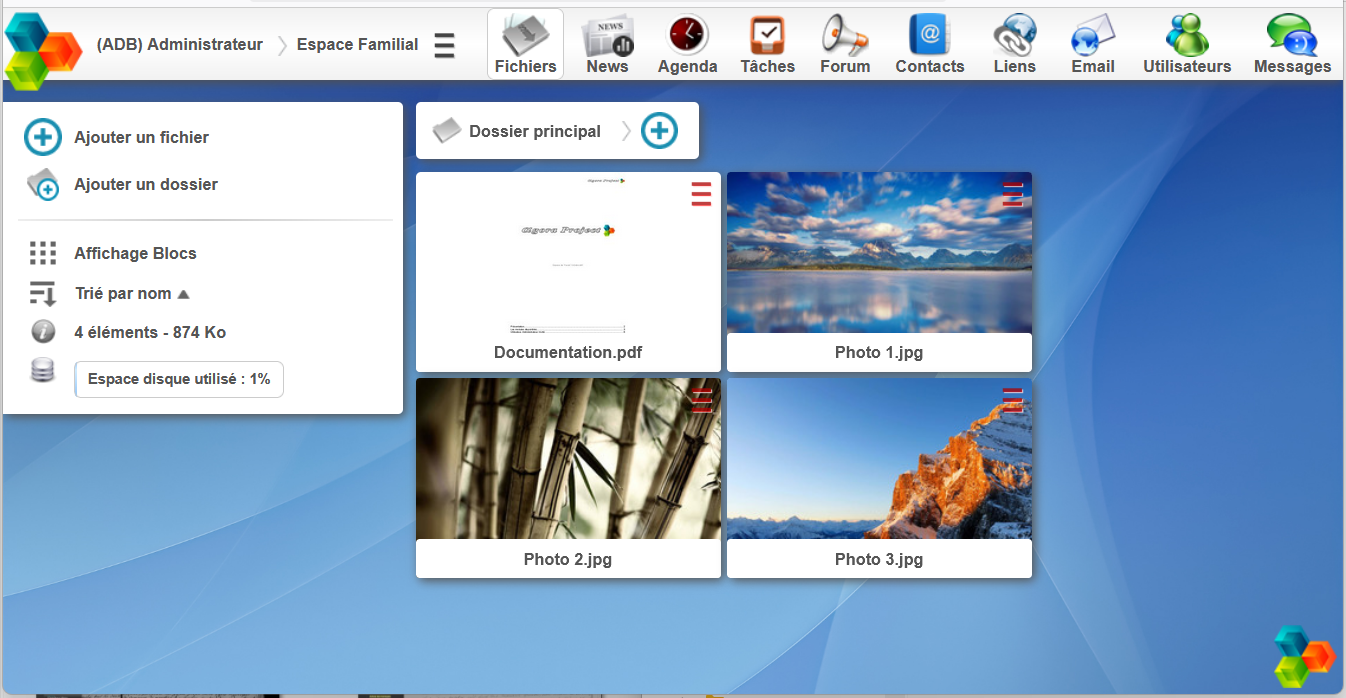Open the Messages chat icon
This screenshot has width=1346, height=698.
click(x=1292, y=36)
